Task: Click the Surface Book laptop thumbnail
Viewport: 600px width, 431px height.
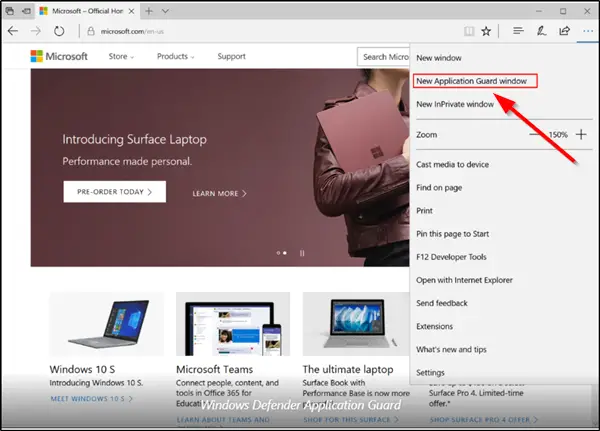Action: pyautogui.click(x=356, y=324)
